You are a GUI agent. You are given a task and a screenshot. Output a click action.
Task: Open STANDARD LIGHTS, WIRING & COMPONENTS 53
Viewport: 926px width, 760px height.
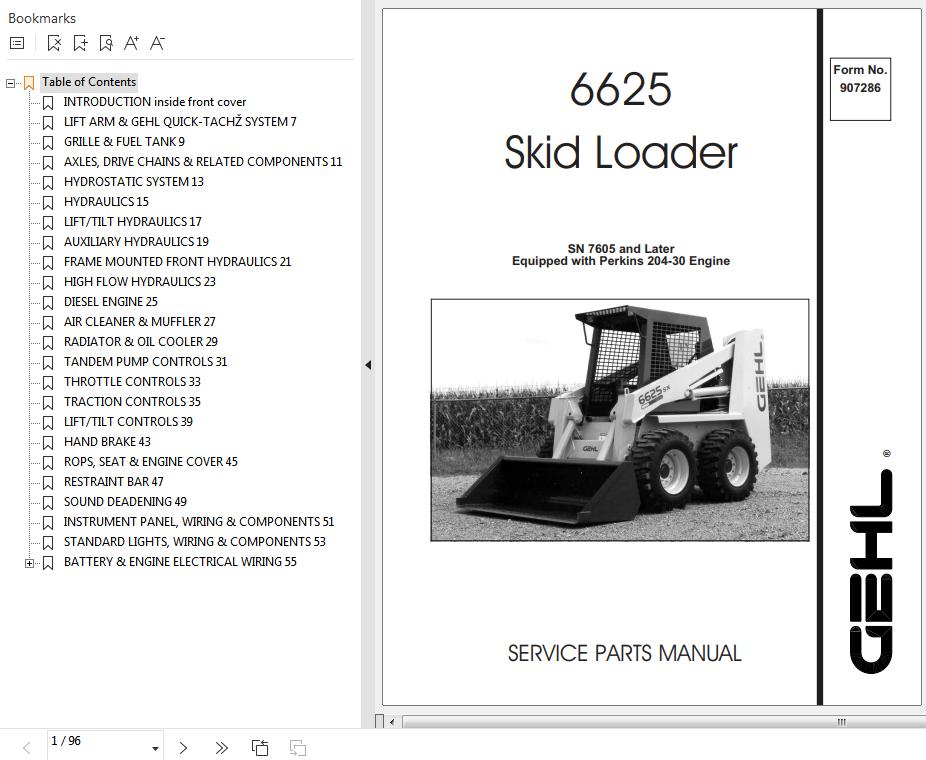195,542
